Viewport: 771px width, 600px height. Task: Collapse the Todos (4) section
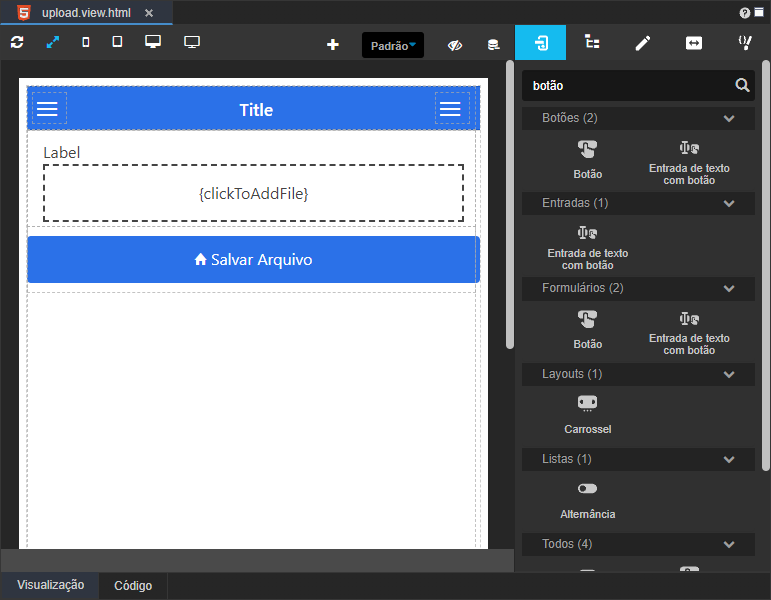[729, 545]
